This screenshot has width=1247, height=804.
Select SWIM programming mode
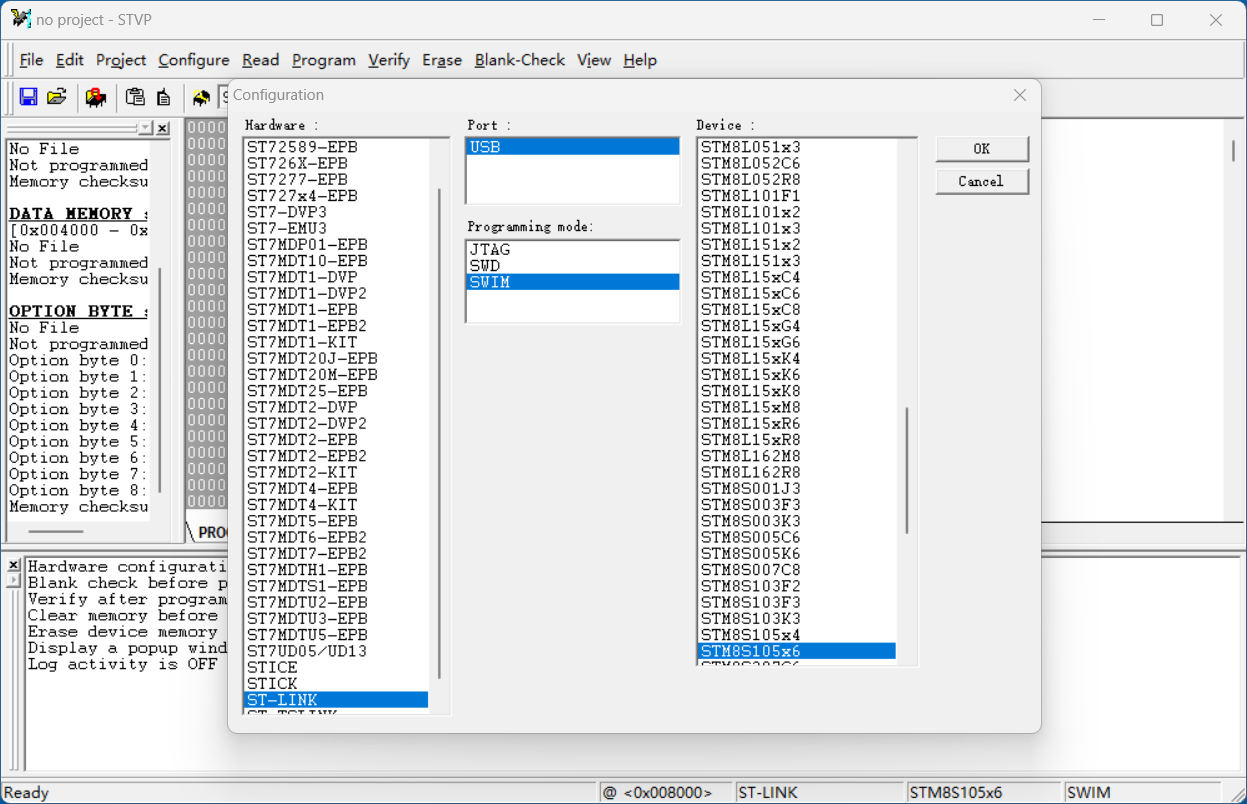tap(573, 282)
